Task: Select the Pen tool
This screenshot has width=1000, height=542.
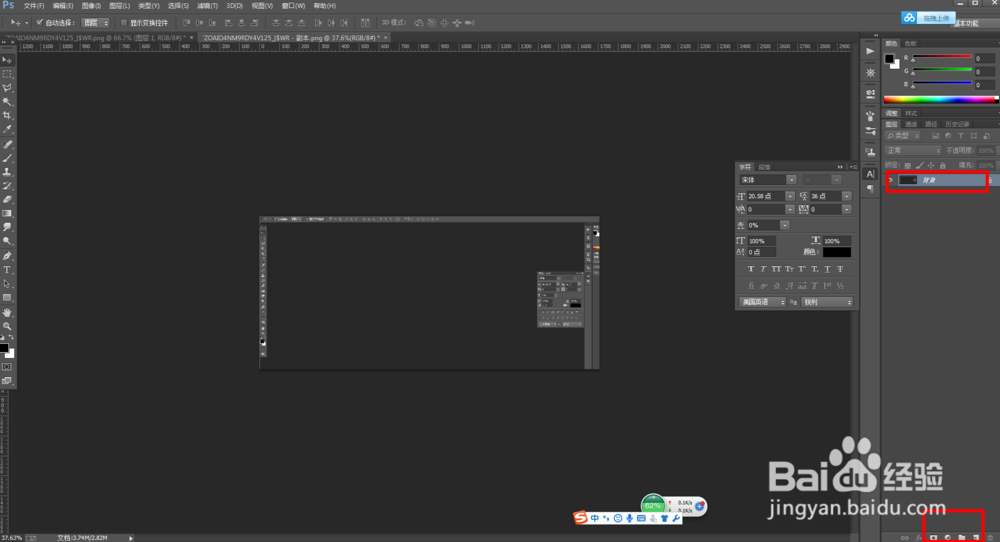Action: tap(7, 256)
